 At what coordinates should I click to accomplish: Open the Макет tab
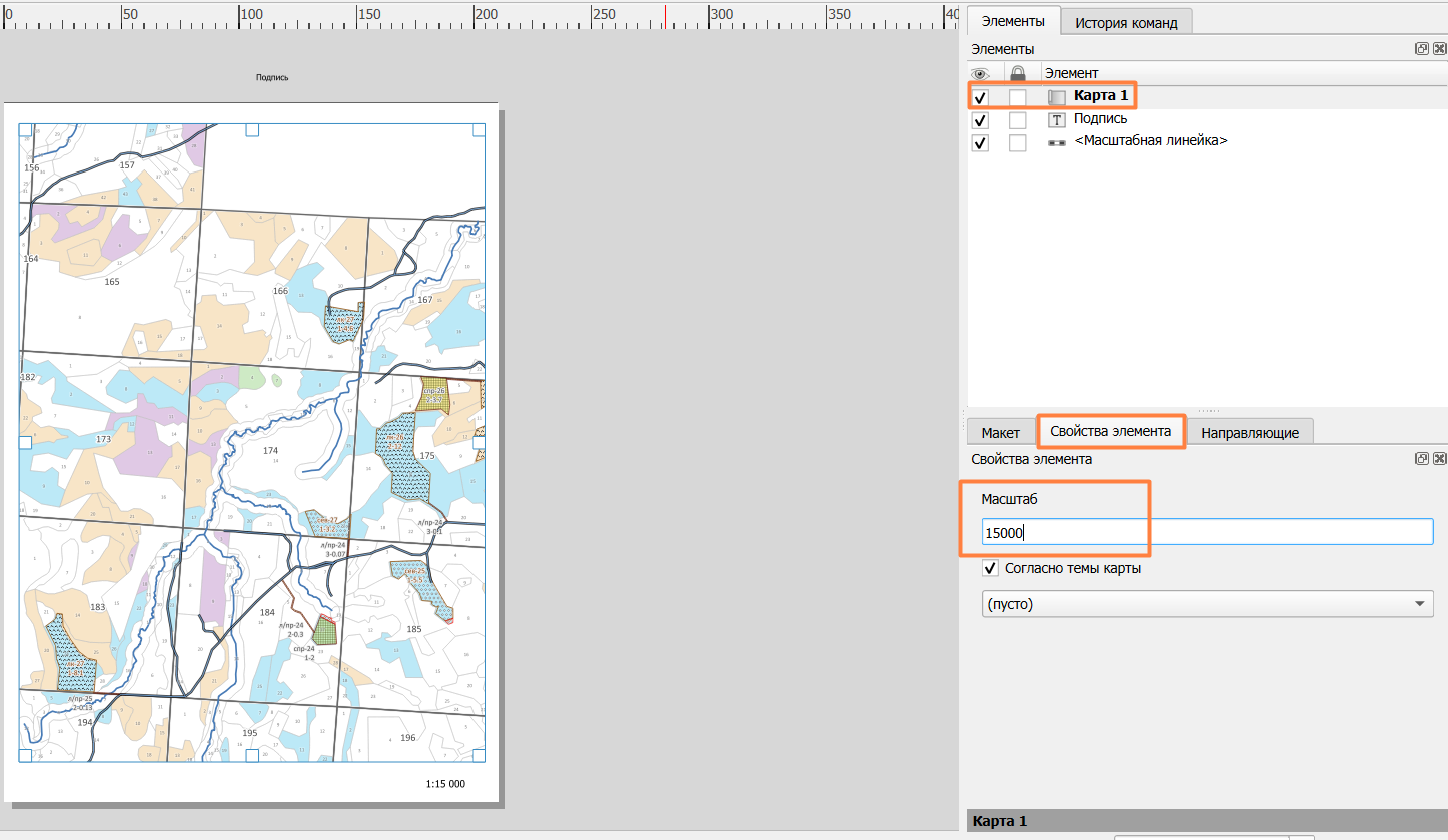tap(1001, 432)
